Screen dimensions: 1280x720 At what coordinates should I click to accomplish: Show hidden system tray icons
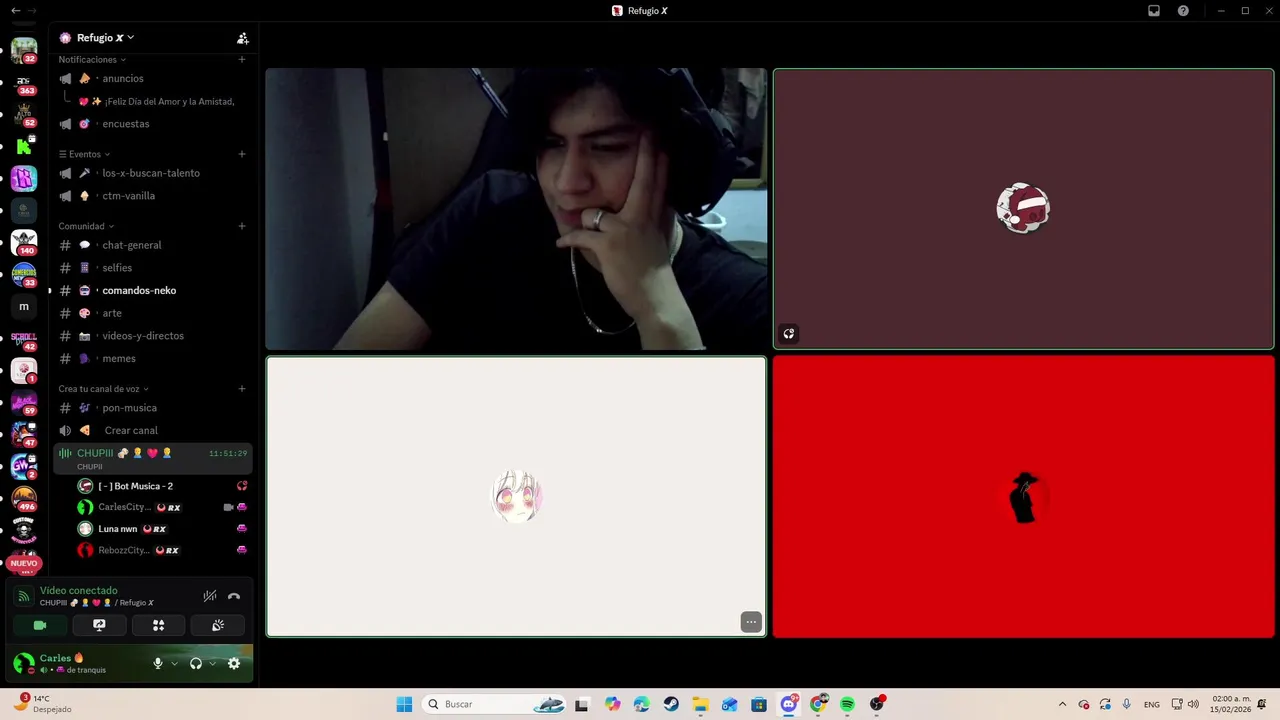pos(1062,704)
